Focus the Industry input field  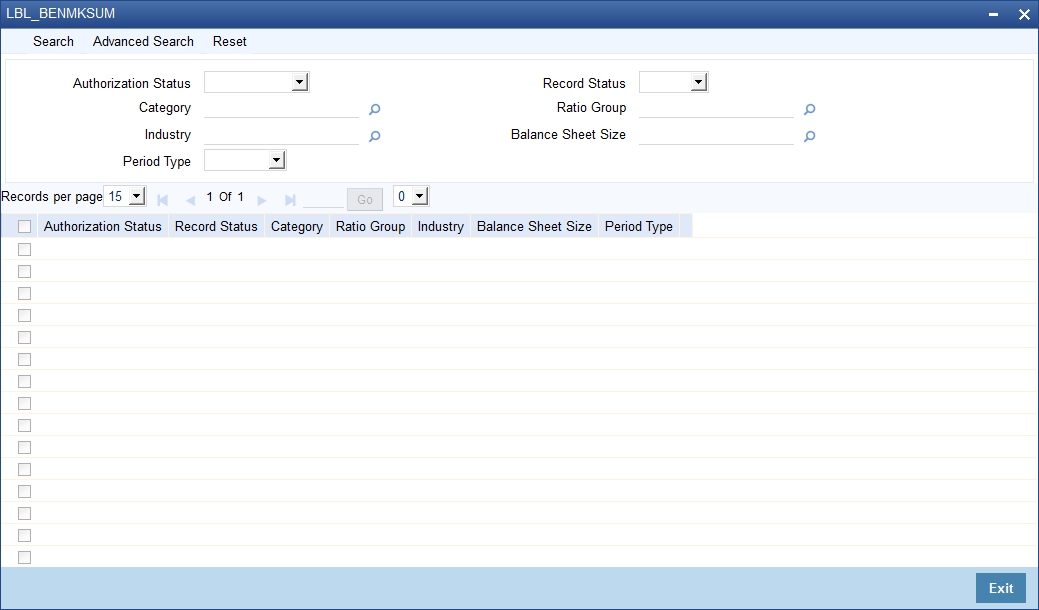click(282, 136)
